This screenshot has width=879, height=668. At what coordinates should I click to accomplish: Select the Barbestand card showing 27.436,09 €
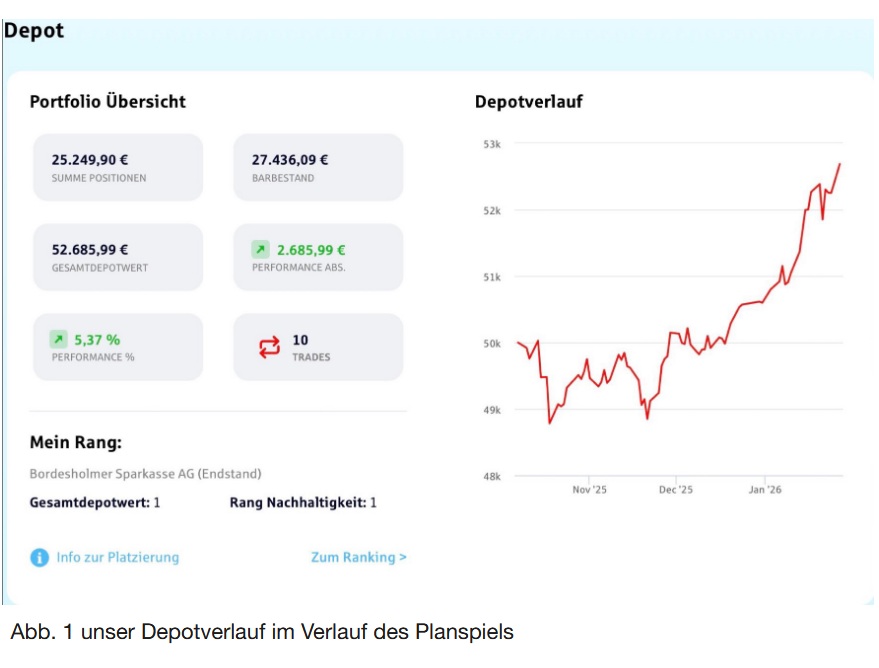[318, 167]
